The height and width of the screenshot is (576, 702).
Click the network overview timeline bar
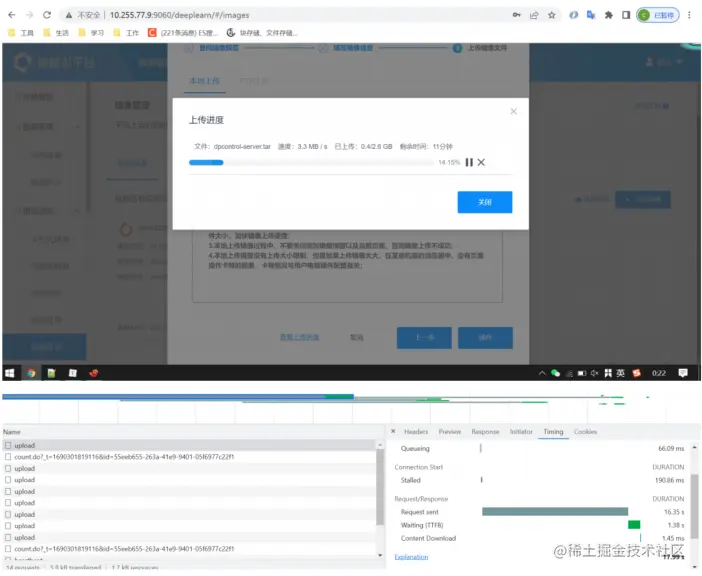pos(178,396)
